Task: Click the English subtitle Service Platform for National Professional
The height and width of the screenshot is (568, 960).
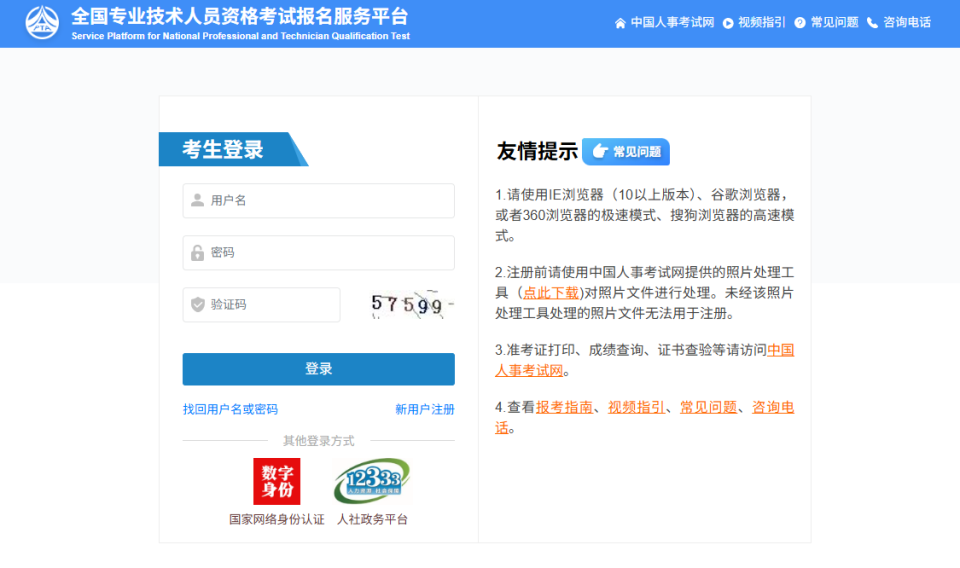Action: click(241, 36)
